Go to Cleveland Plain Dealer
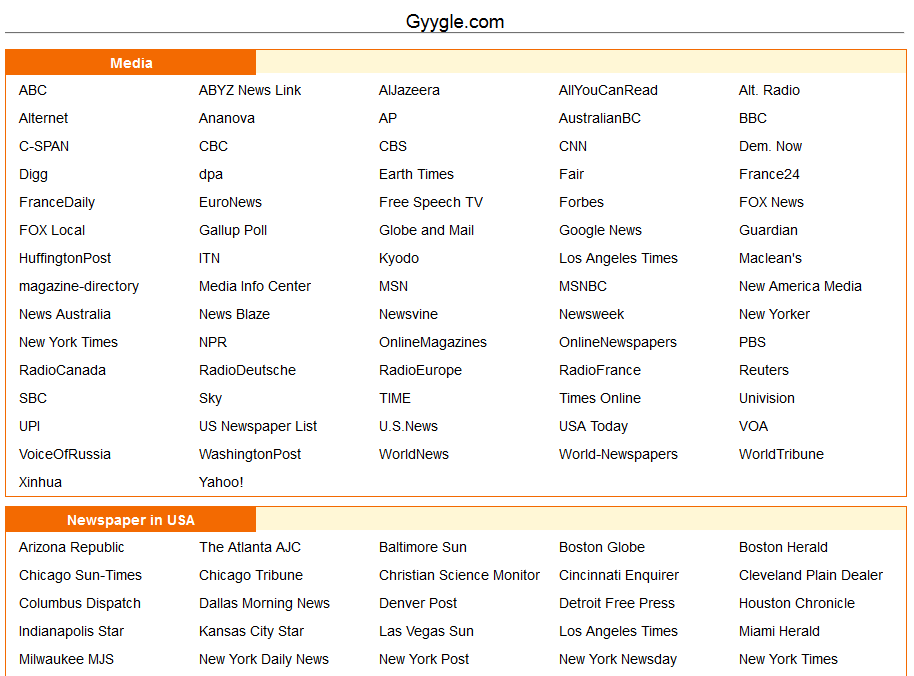This screenshot has height=676, width=914. (811, 575)
